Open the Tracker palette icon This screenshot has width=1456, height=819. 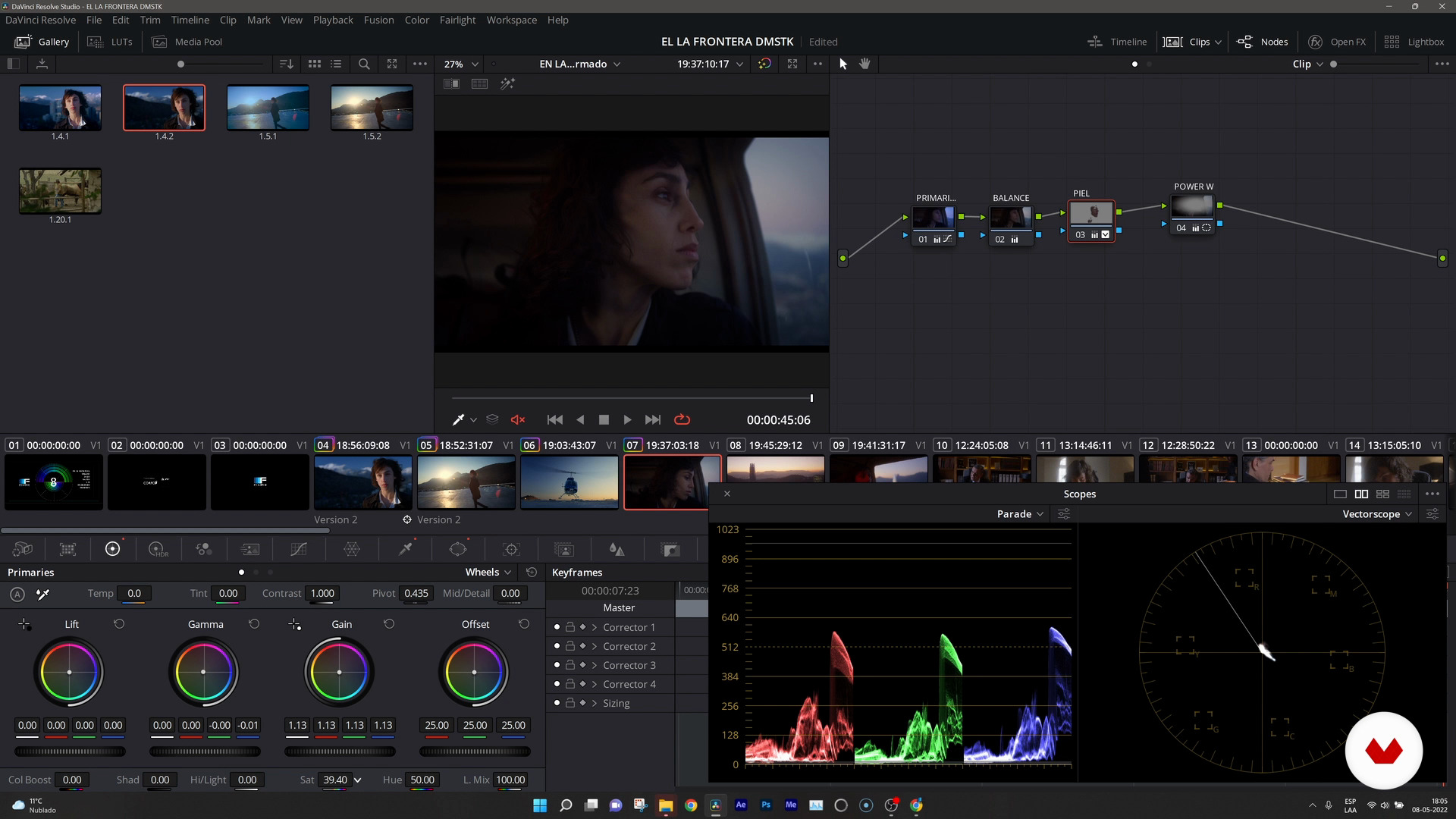point(511,549)
